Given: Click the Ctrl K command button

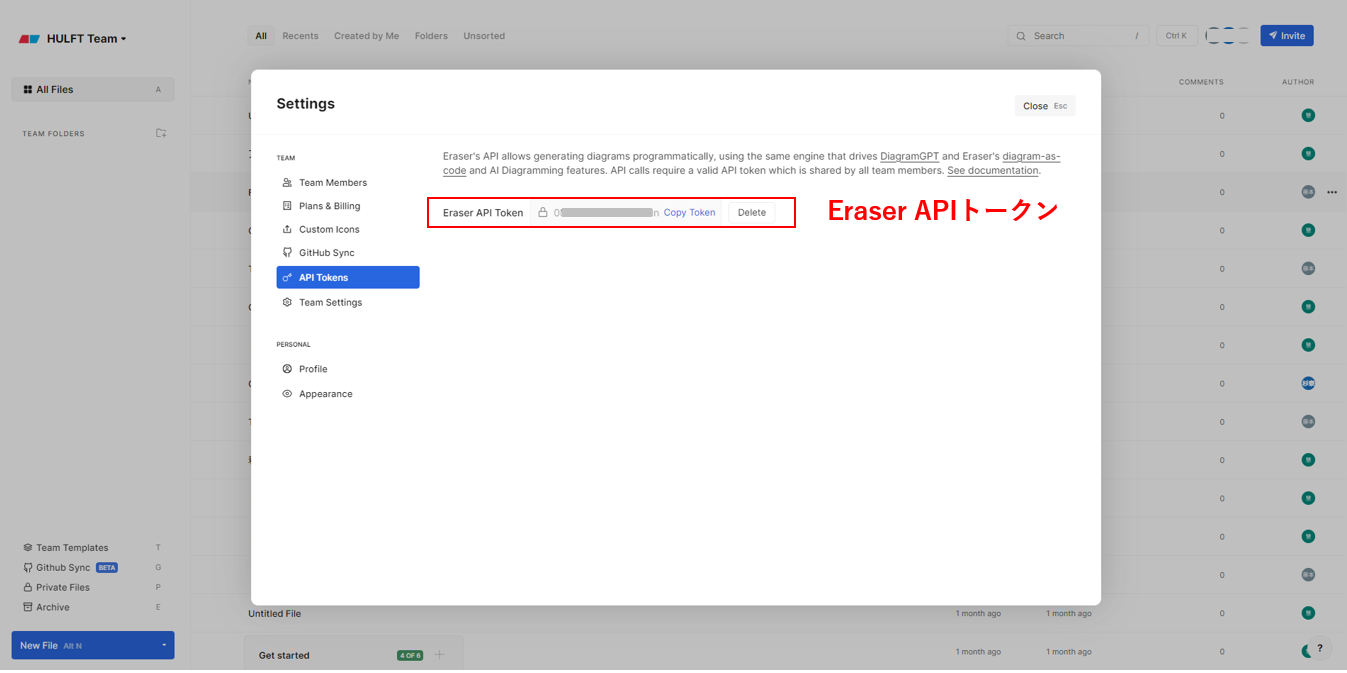Looking at the screenshot, I should (x=1177, y=36).
